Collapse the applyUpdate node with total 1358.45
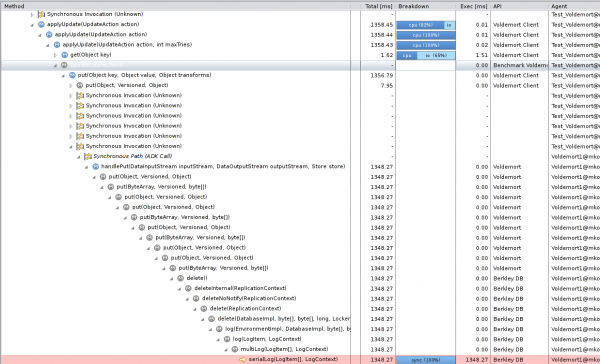This screenshot has width=600, height=364. (x=32, y=24)
